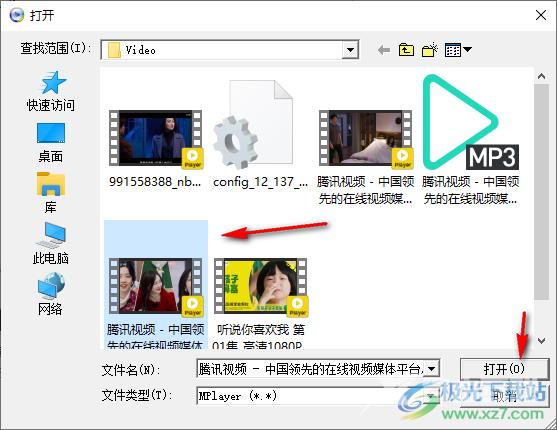Select 桌面 in the places bar
The image size is (557, 430).
coord(51,143)
